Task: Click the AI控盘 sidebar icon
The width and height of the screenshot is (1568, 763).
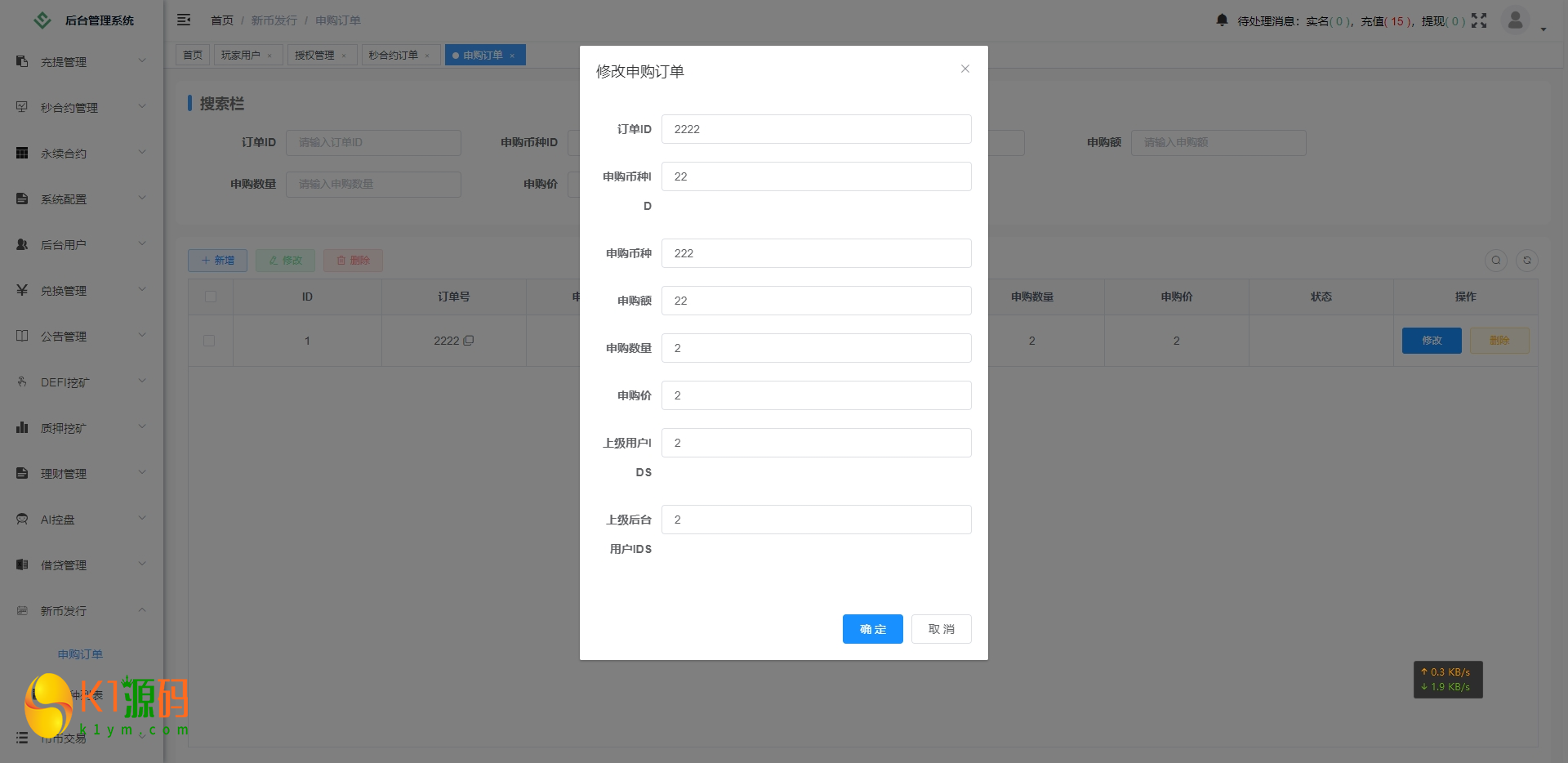Action: coord(22,519)
